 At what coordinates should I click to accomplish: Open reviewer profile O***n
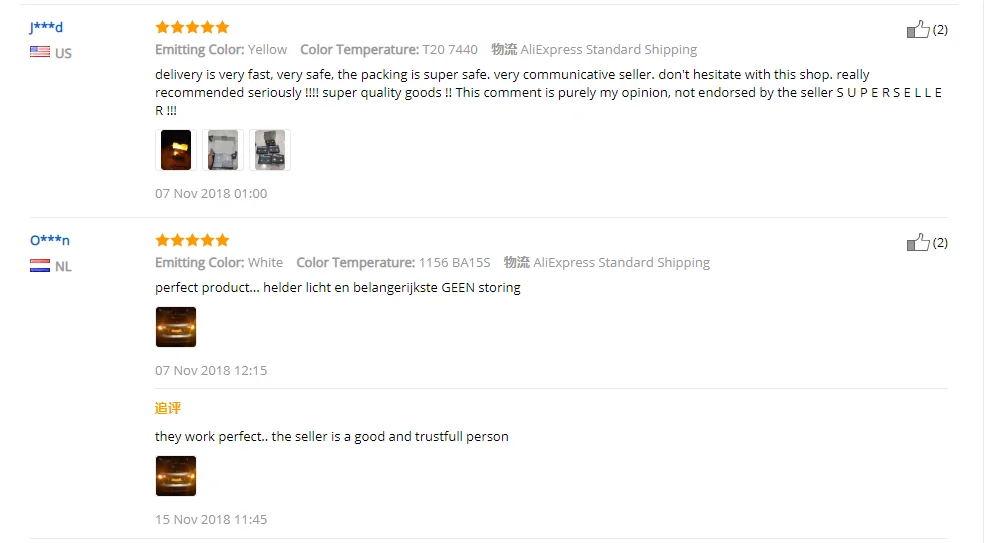click(50, 240)
